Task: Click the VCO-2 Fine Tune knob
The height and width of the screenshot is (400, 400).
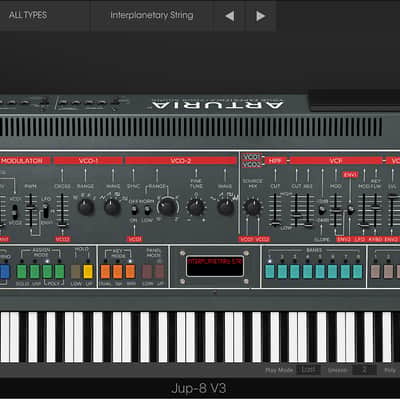Action: (196, 207)
